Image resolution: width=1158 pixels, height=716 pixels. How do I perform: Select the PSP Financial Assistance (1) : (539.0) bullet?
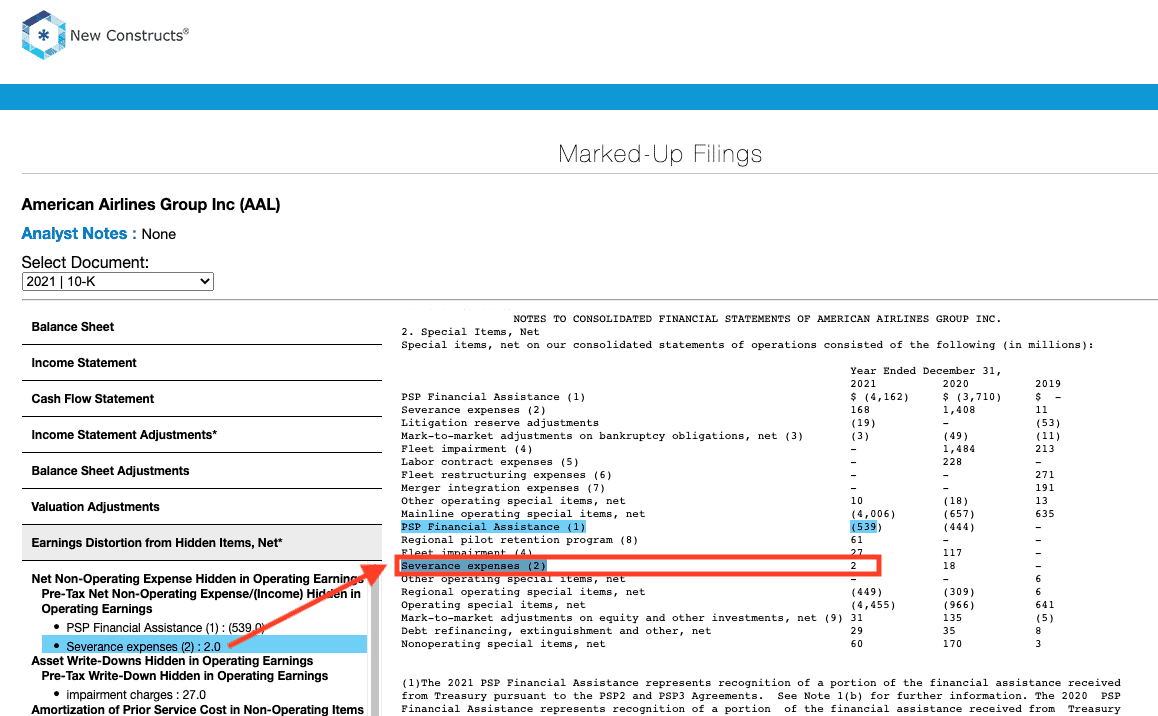[165, 627]
